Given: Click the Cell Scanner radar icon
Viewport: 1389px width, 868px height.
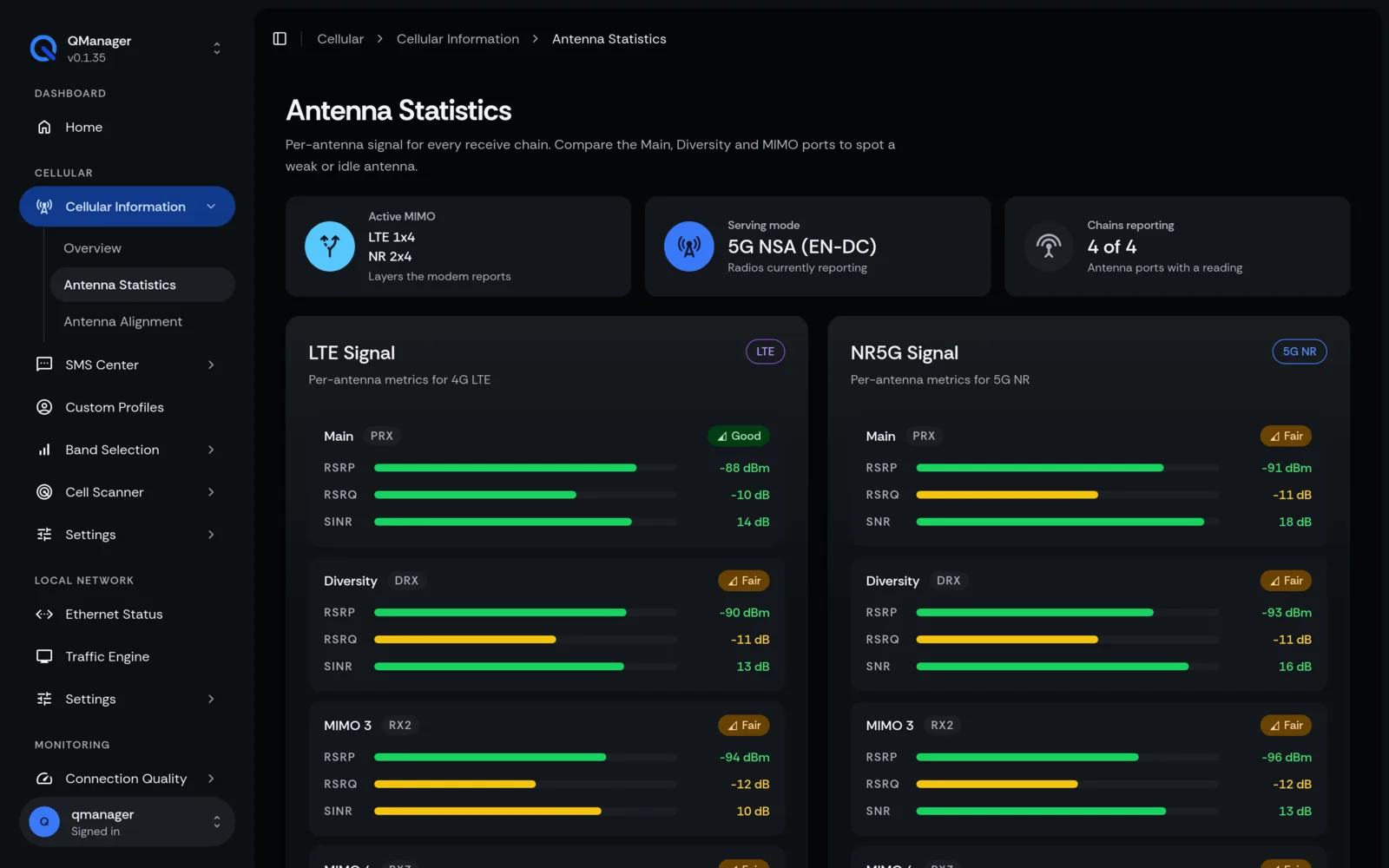Looking at the screenshot, I should click(44, 492).
